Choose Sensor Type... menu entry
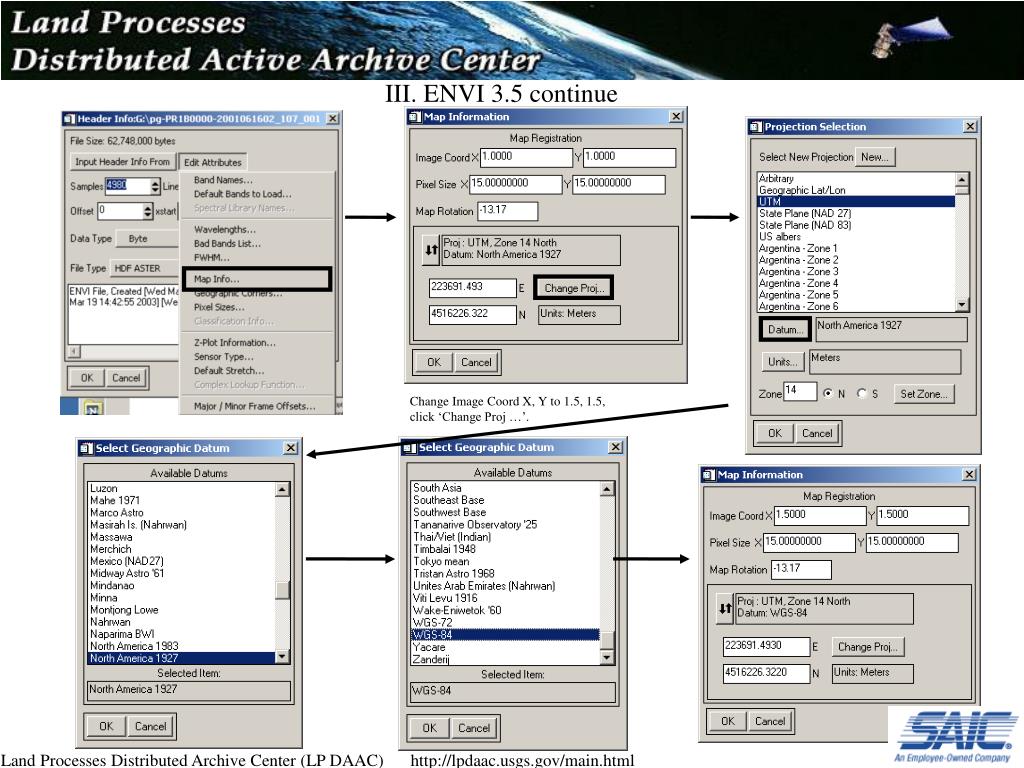 click(x=224, y=357)
